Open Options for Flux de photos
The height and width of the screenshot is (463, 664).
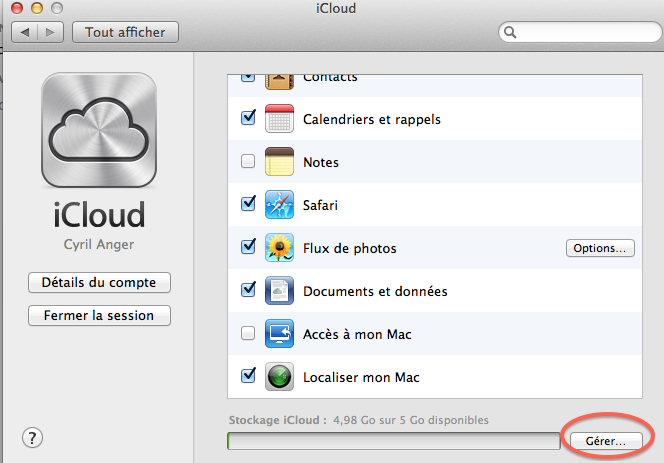pos(600,248)
